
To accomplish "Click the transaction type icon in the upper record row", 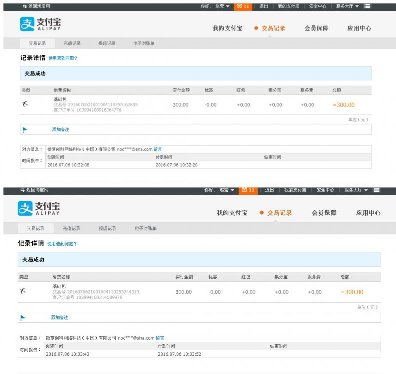I will pyautogui.click(x=25, y=104).
